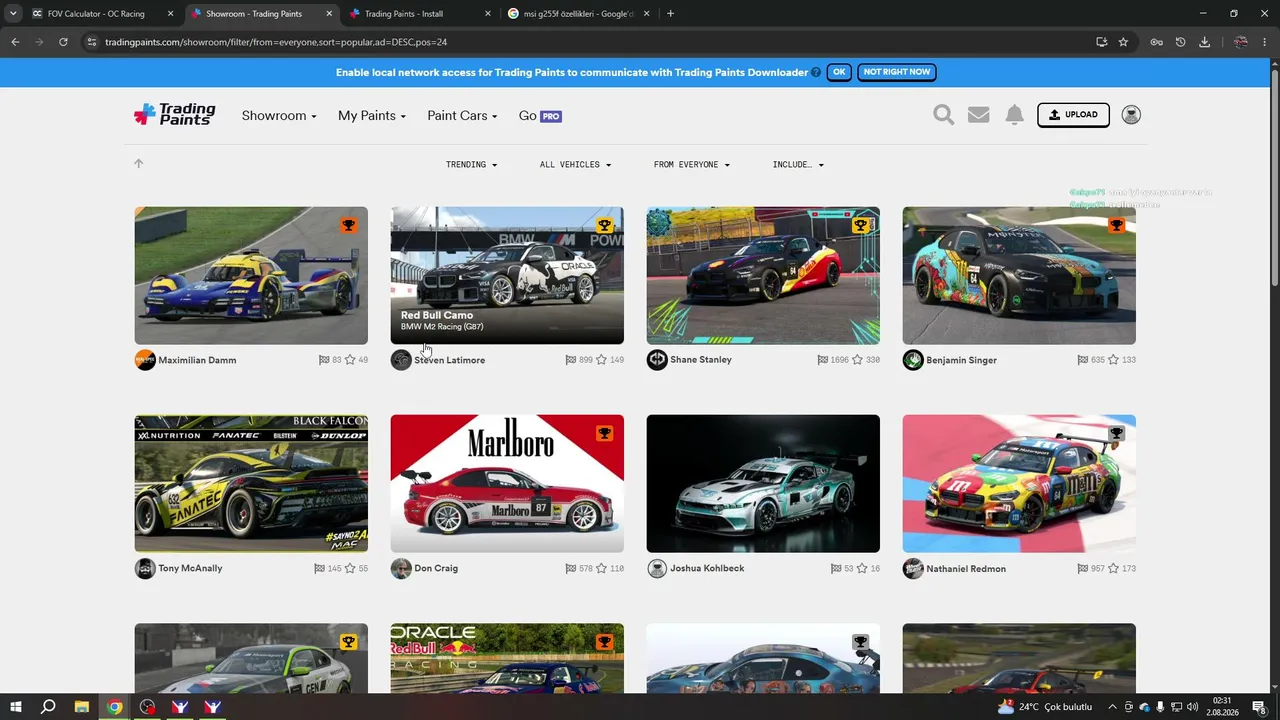
Task: Open Tony McAnally's Fanatec paint thumbnail
Action: point(251,484)
